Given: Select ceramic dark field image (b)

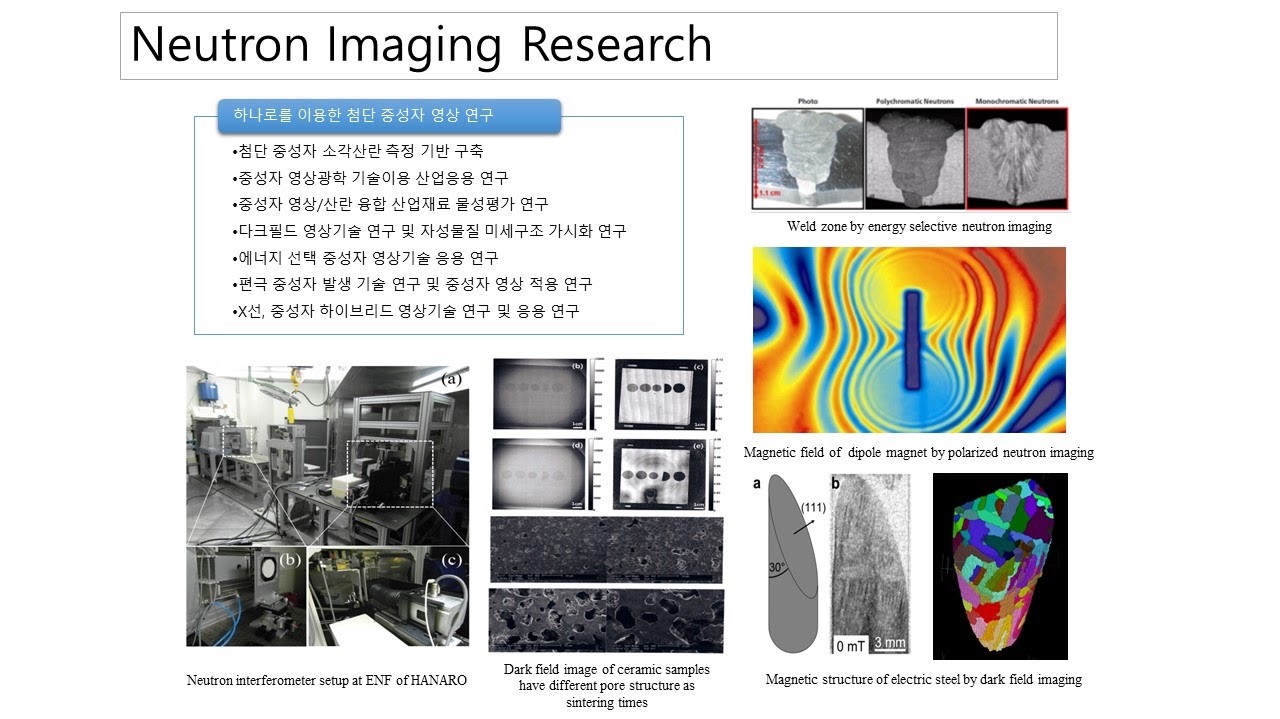Looking at the screenshot, I should pos(541,394).
